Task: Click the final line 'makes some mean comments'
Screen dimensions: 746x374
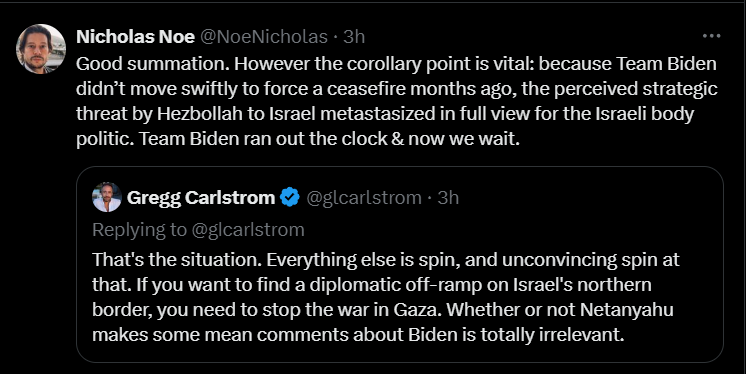Action: [x=358, y=335]
